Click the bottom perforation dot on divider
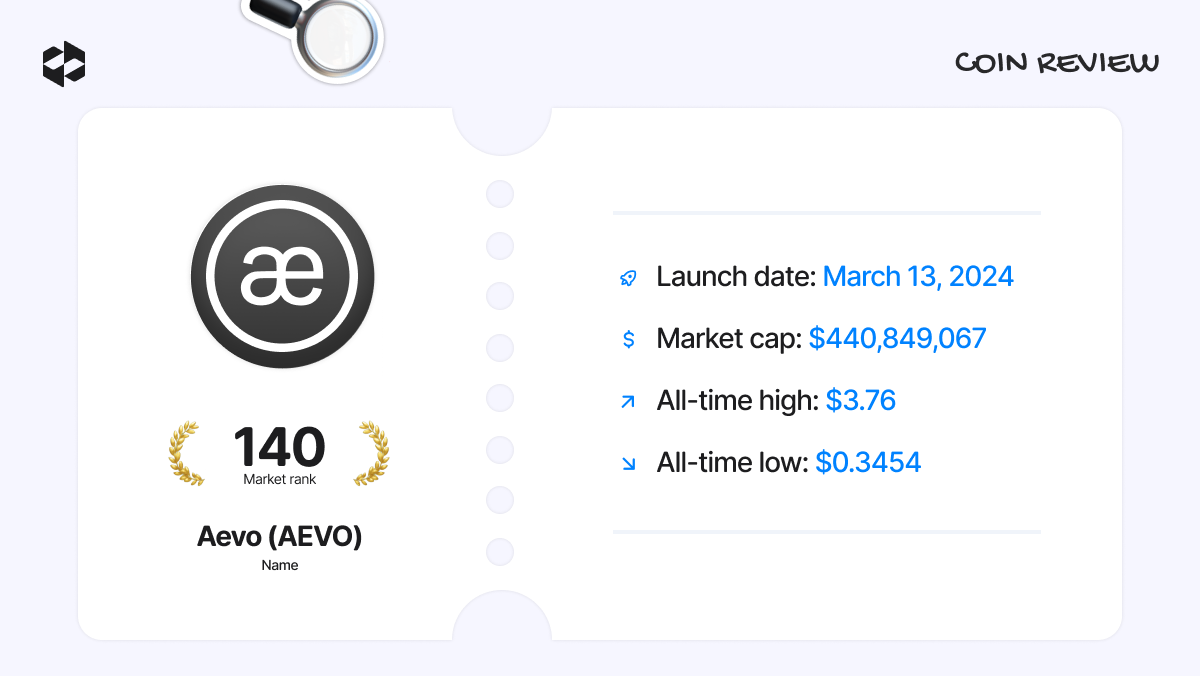The image size is (1200, 676). [500, 552]
